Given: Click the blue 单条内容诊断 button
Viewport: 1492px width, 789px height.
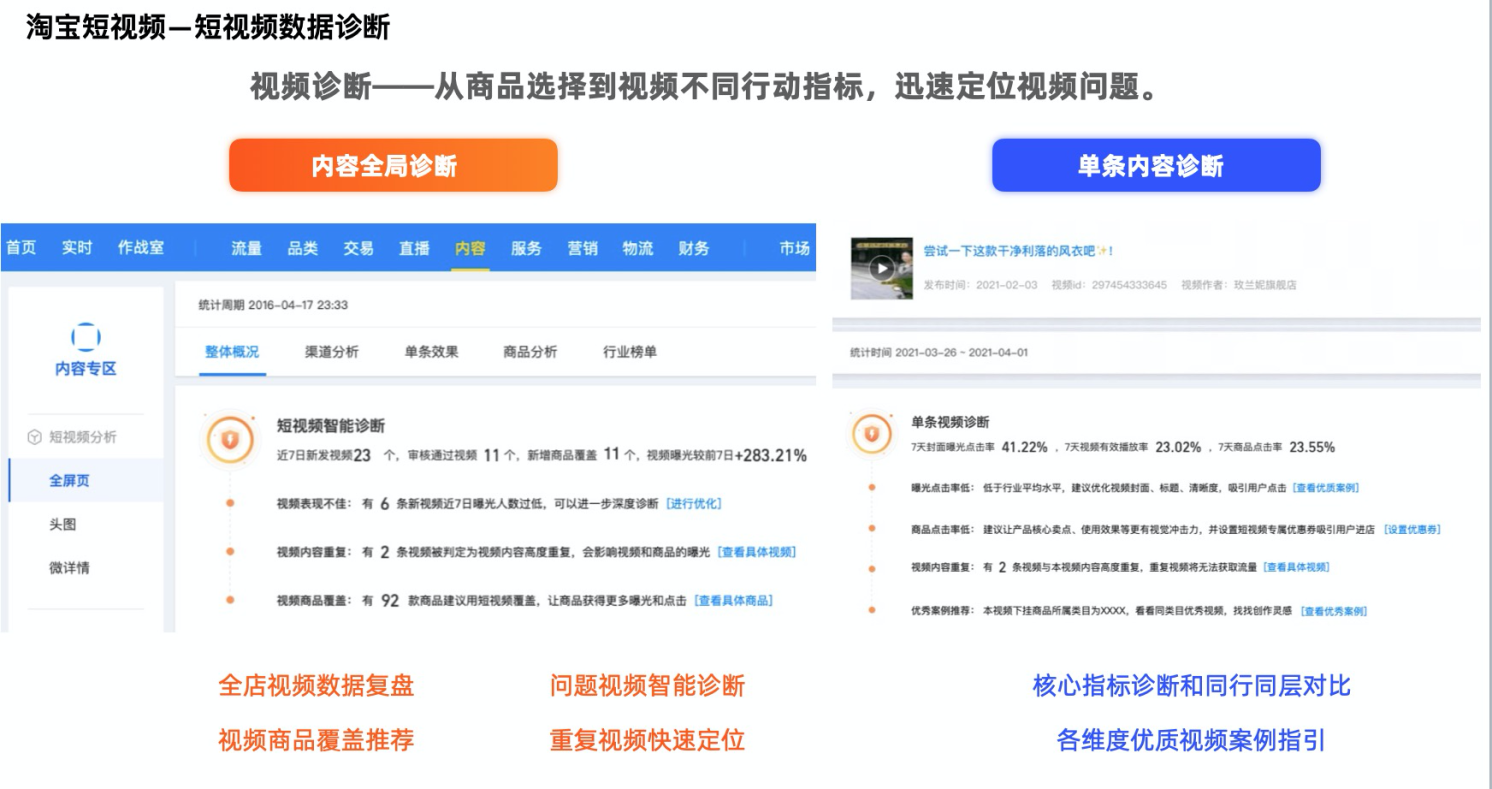Looking at the screenshot, I should 1155,165.
